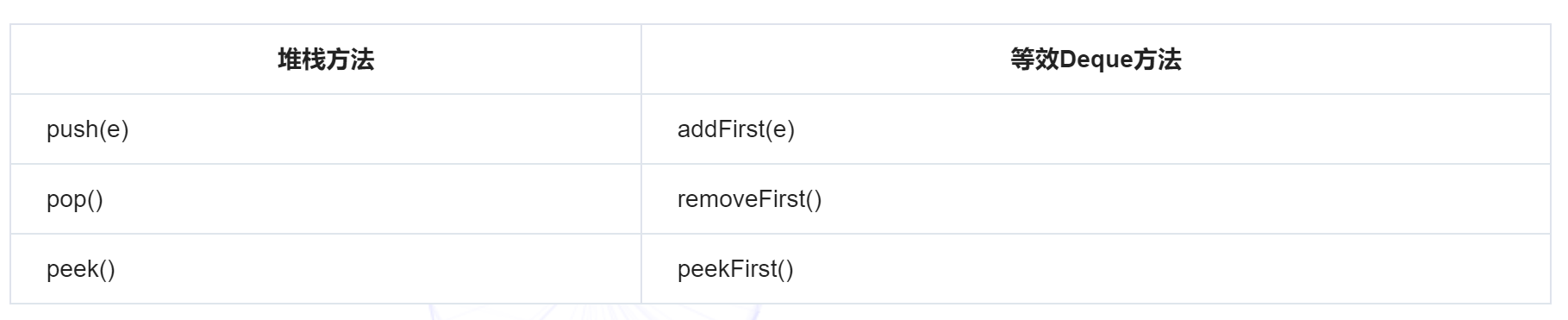This screenshot has width=1568, height=320.
Task: Click the 堆栈 characters in left header
Action: 302,60
